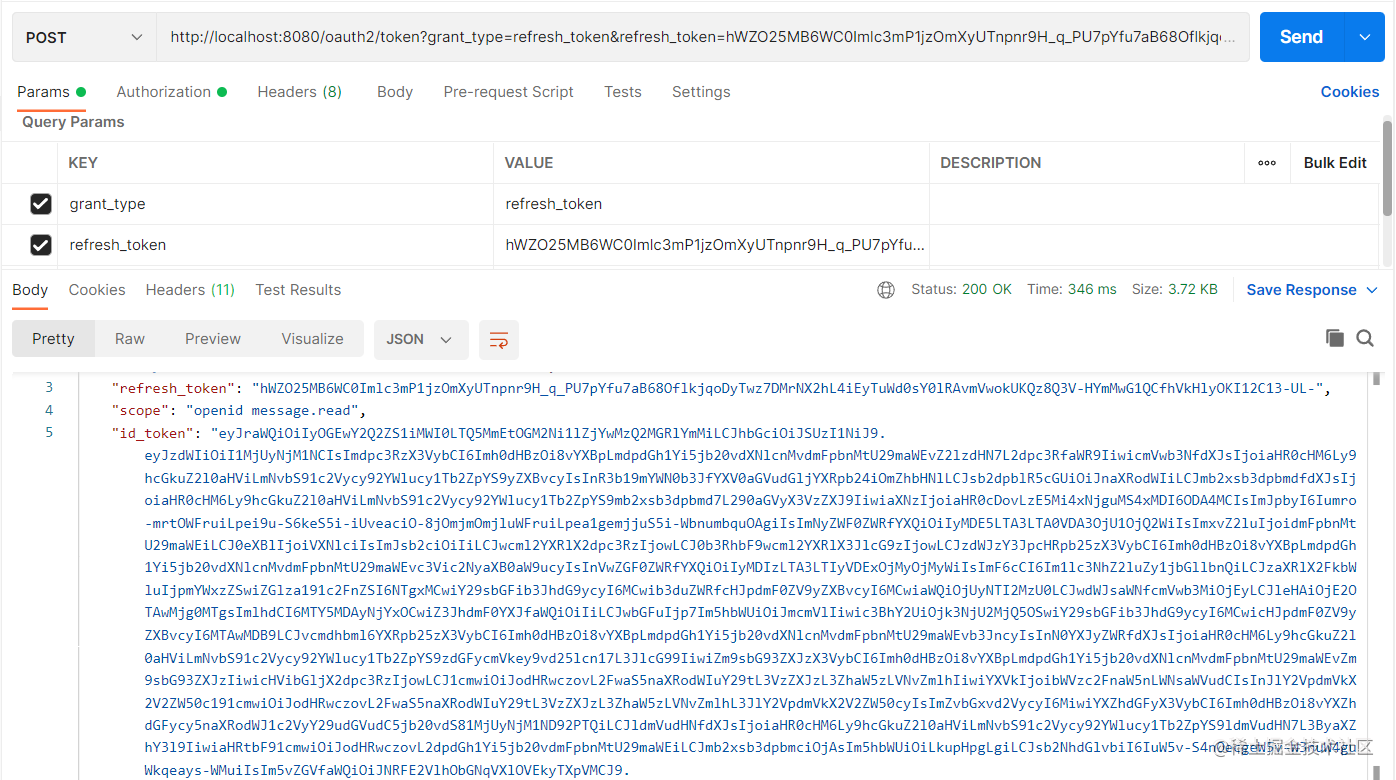The height and width of the screenshot is (780, 1396).
Task: Switch to Preview response view
Action: click(213, 339)
